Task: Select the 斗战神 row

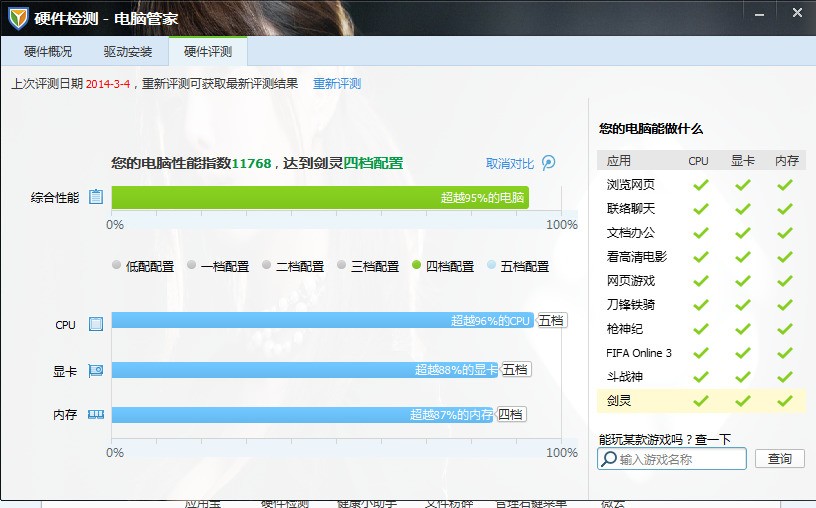Action: 701,376
